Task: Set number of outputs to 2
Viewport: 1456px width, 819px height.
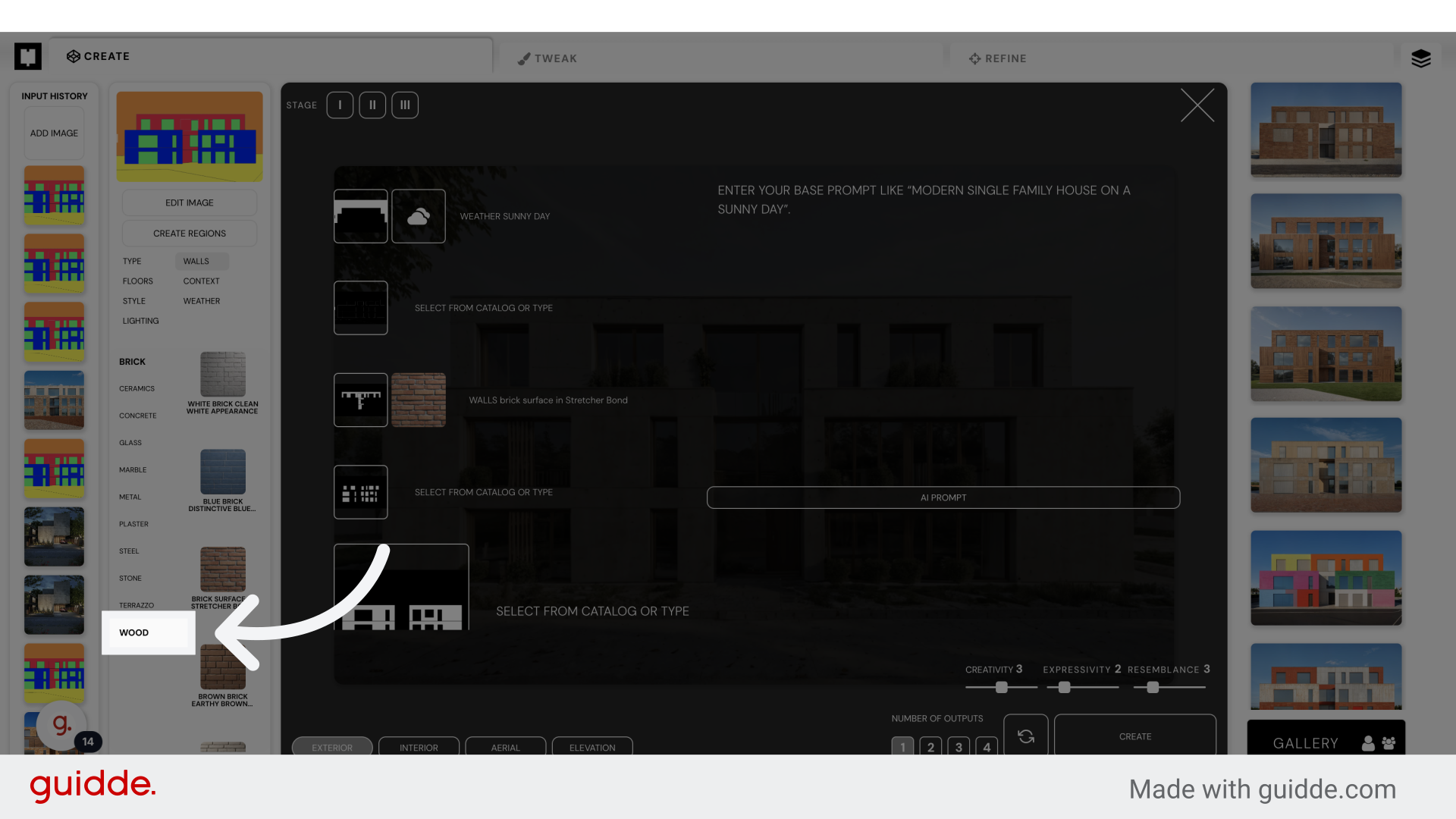Action: (930, 746)
